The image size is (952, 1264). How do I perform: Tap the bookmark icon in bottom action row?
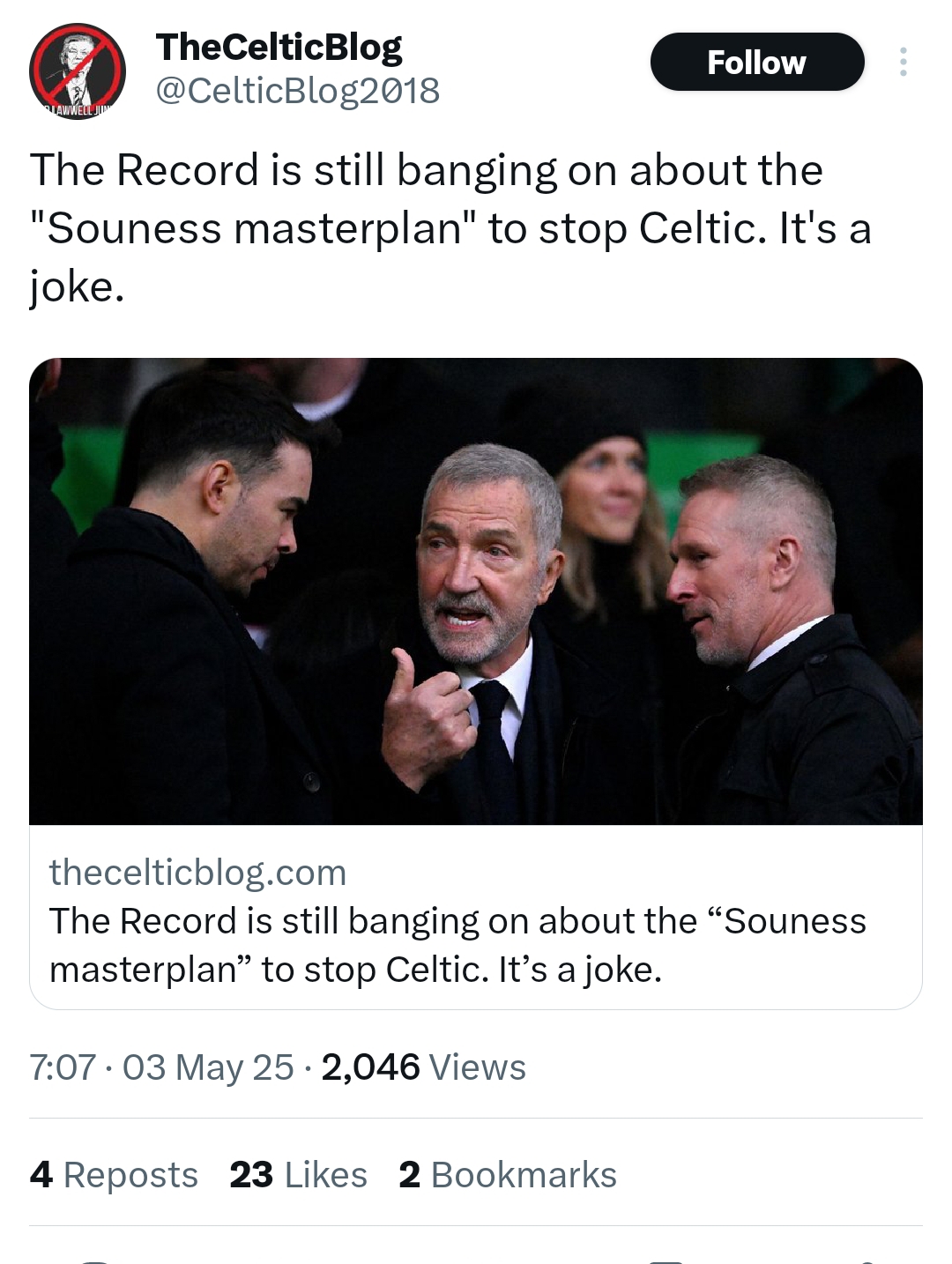(x=666, y=1260)
